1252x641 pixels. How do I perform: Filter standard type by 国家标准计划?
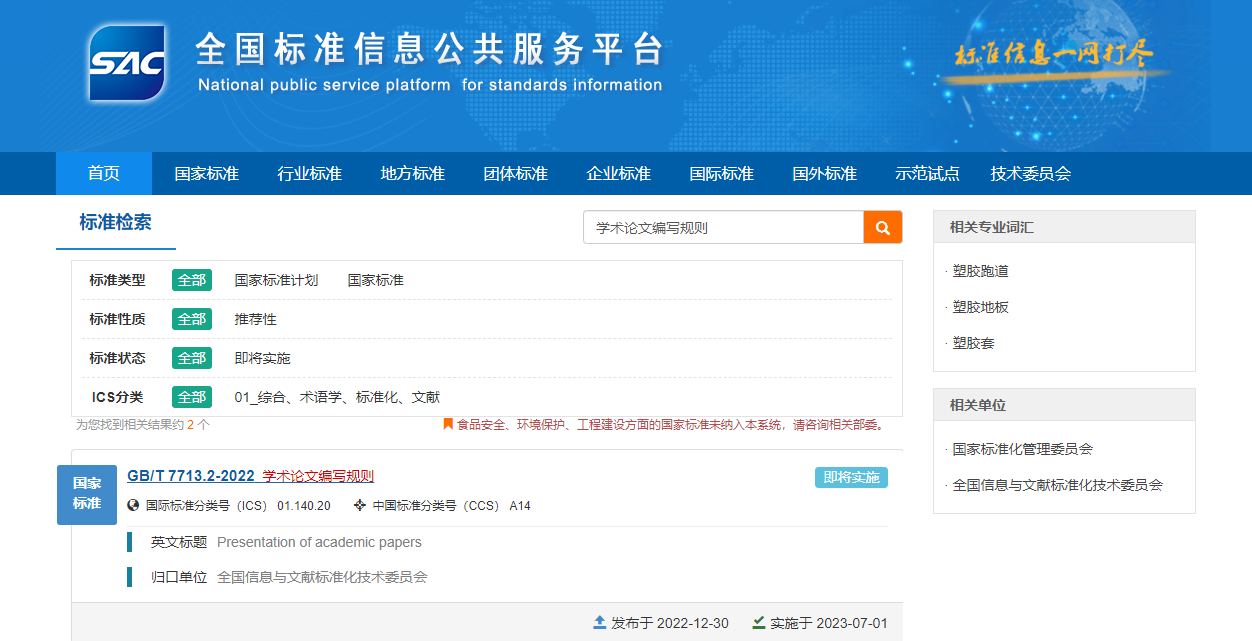click(x=276, y=280)
